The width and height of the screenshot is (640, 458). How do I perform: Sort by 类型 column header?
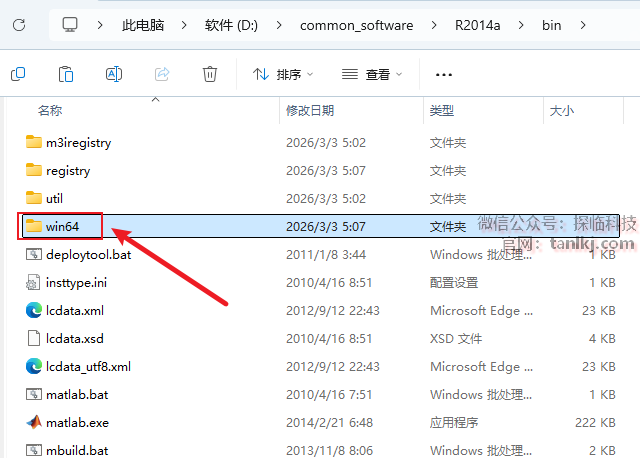442,110
